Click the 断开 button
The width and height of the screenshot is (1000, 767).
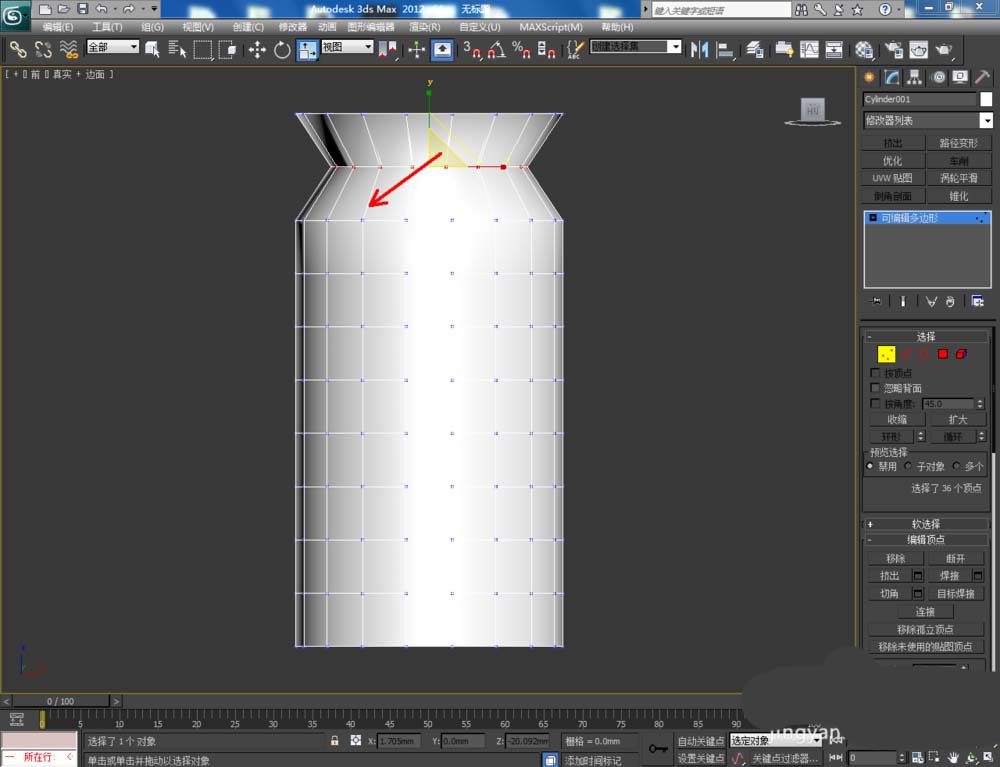[x=955, y=559]
